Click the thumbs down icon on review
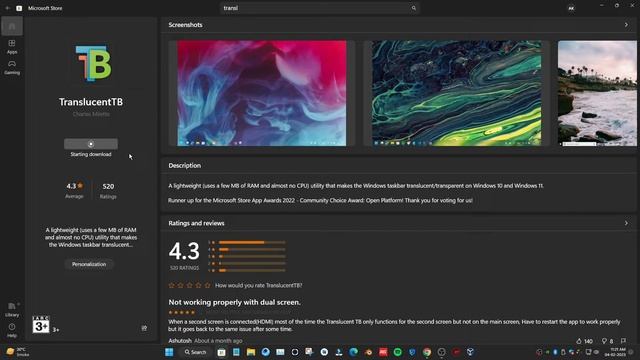Viewport: 640px width, 360px height. 604,341
